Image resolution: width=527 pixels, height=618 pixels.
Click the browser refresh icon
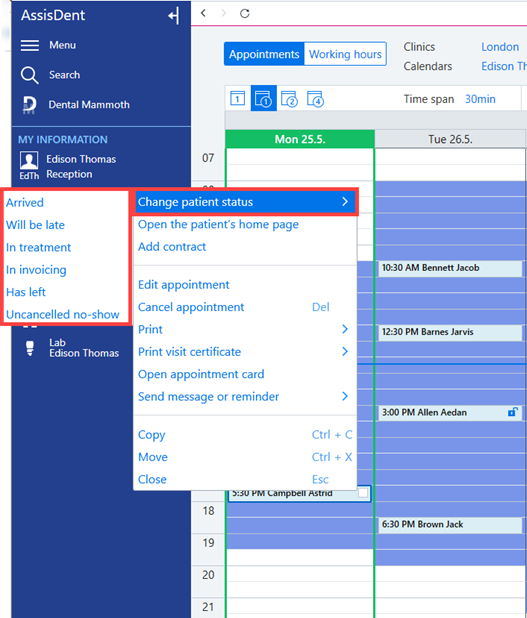[x=245, y=13]
